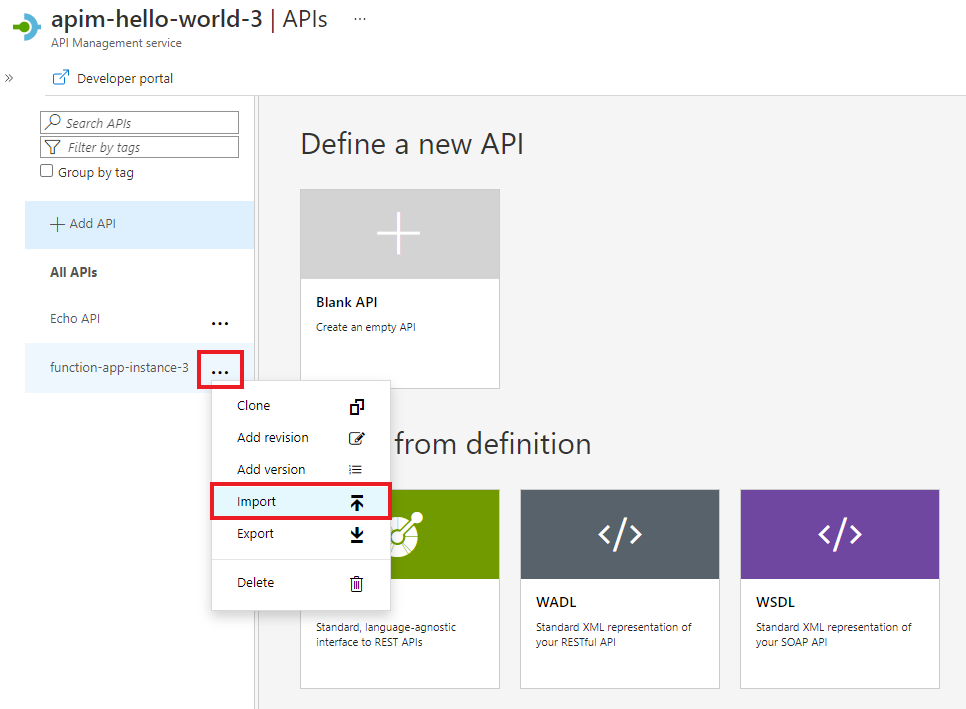Open the Echo API ellipsis menu
This screenshot has width=966, height=709.
coord(220,322)
